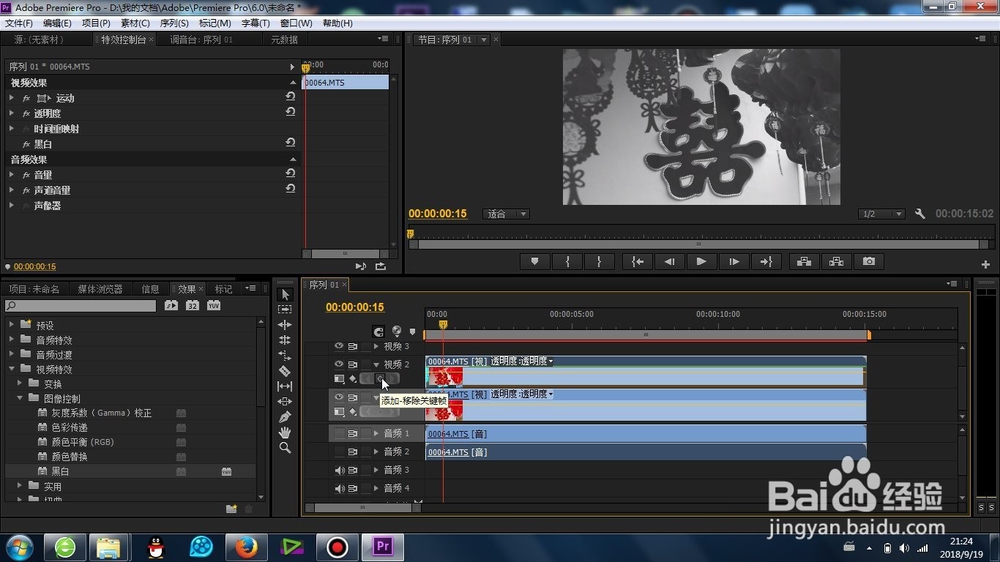
Task: Toggle 32-bit effects filter icon
Action: [192, 306]
